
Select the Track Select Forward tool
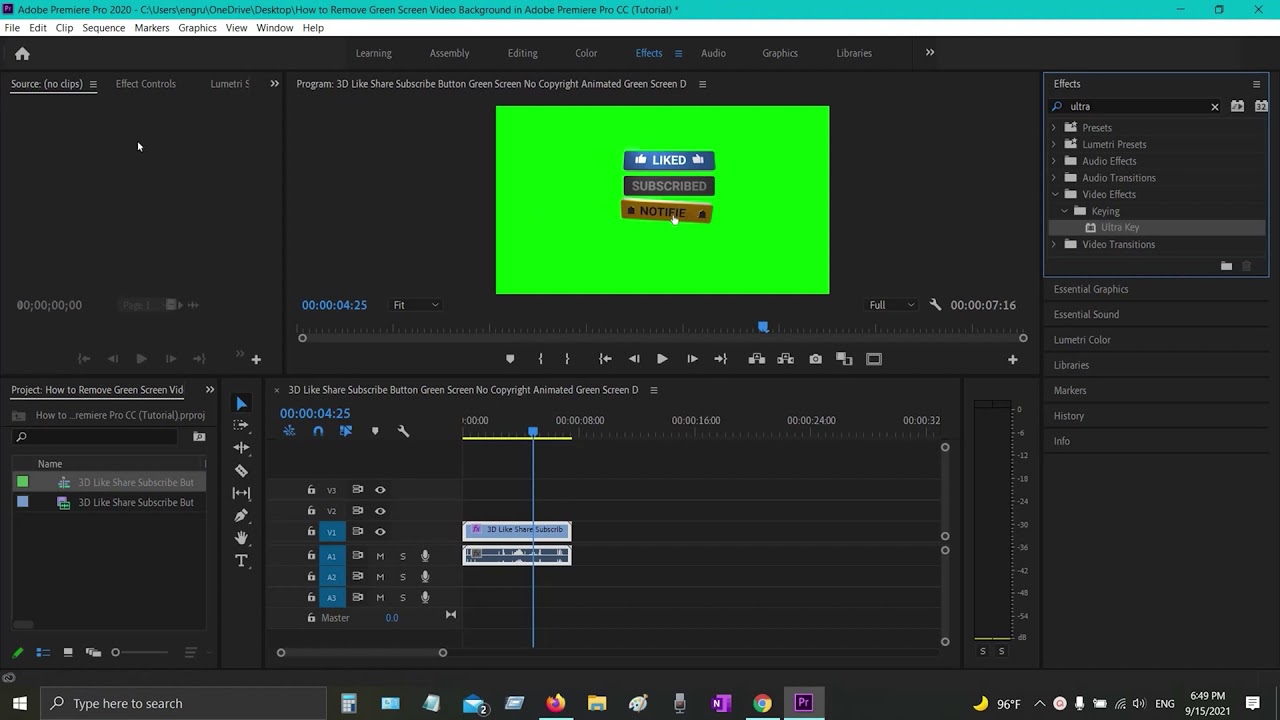[241, 425]
